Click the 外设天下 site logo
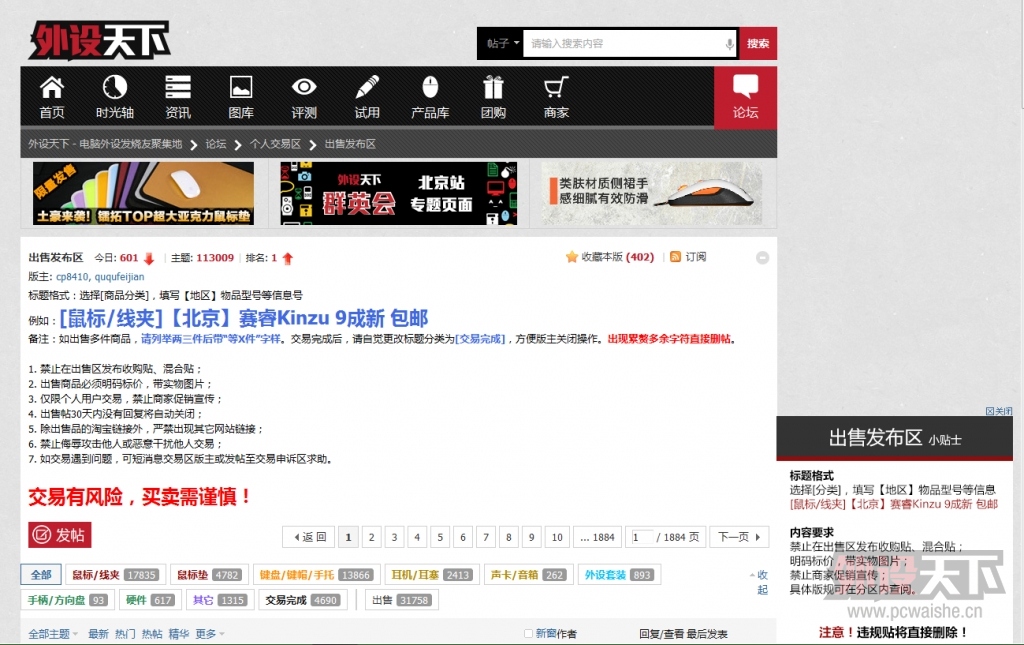The height and width of the screenshot is (645, 1024). pyautogui.click(x=99, y=40)
